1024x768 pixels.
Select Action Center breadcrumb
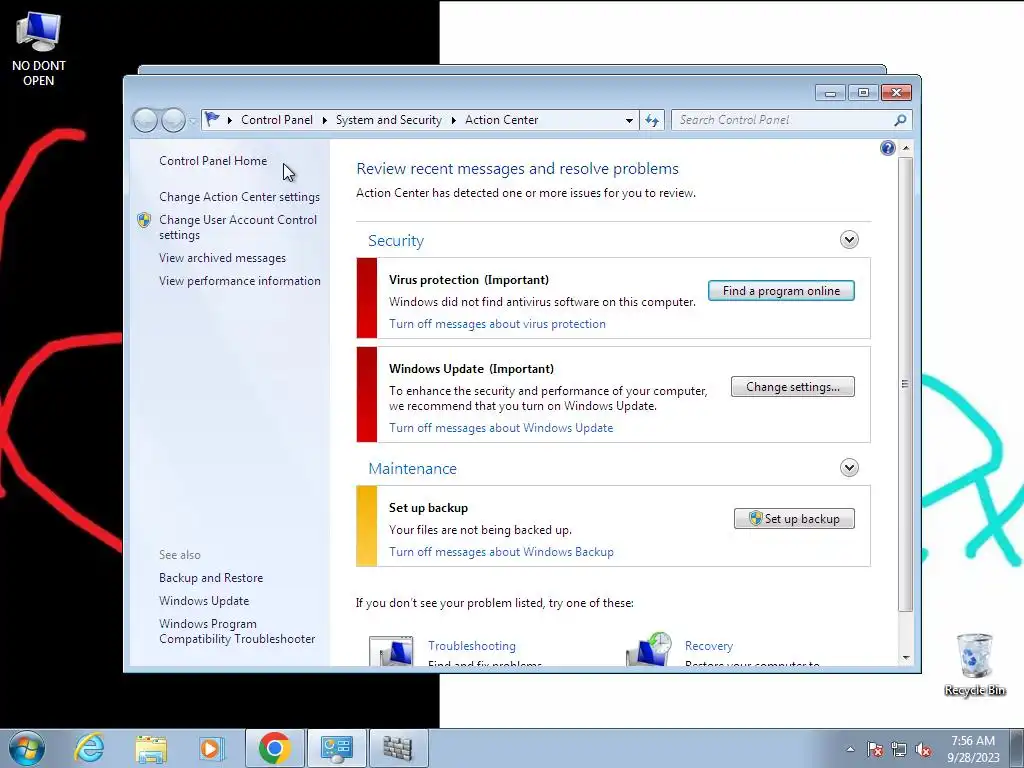(x=502, y=120)
